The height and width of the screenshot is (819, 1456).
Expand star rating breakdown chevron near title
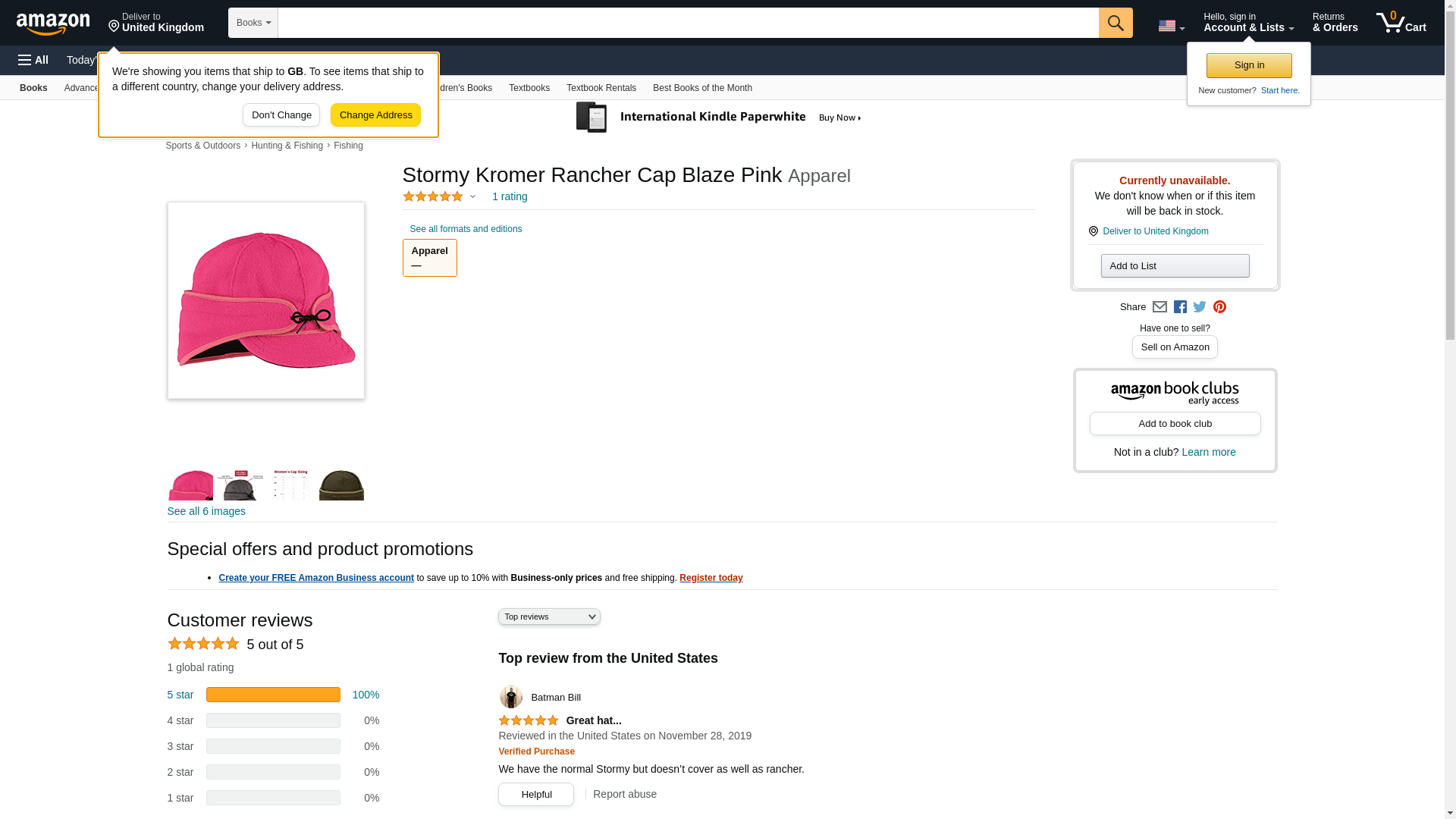[x=472, y=197]
